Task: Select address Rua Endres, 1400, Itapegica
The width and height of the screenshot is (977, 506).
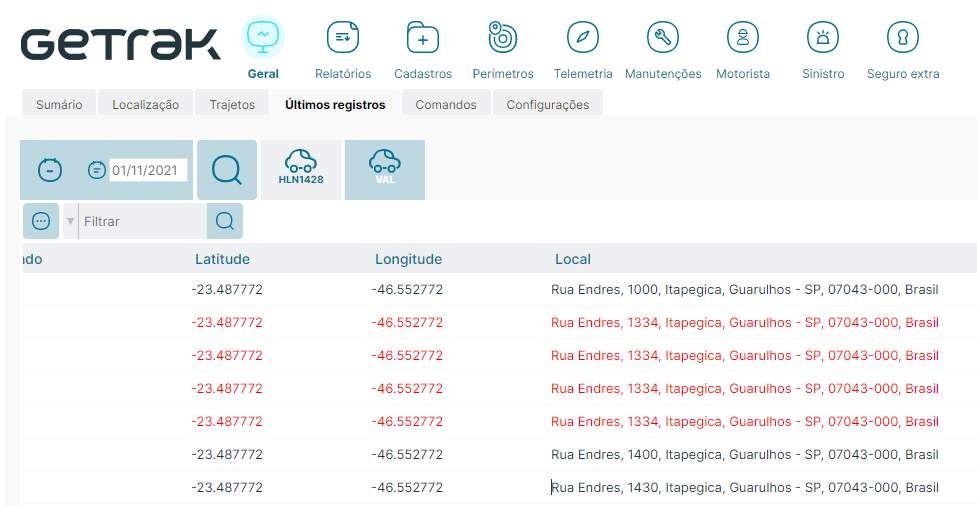Action: pyautogui.click(x=745, y=454)
